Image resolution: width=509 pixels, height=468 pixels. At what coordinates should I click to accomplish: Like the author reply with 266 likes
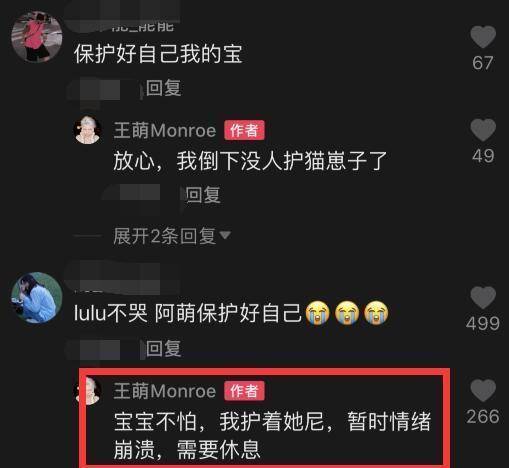483,390
